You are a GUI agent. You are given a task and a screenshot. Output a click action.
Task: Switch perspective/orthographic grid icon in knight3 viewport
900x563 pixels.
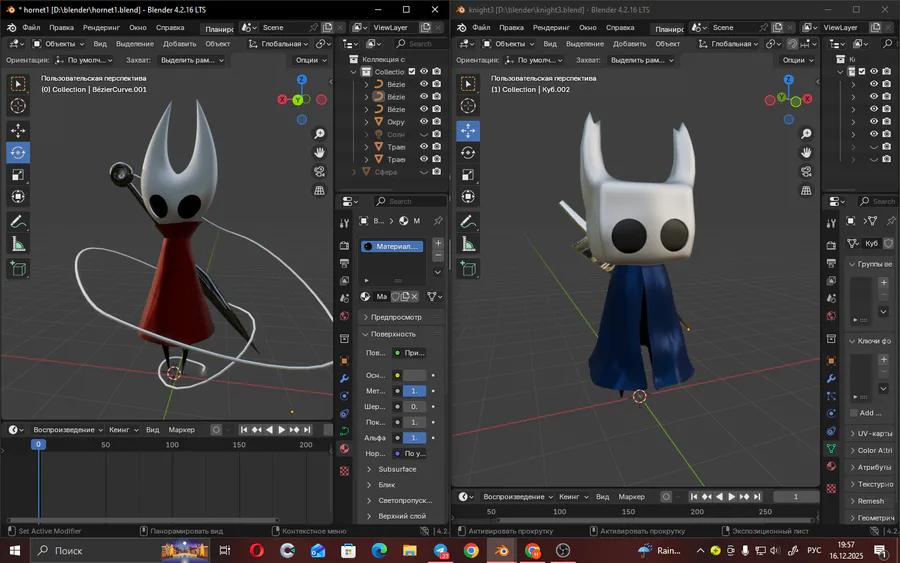tap(806, 190)
